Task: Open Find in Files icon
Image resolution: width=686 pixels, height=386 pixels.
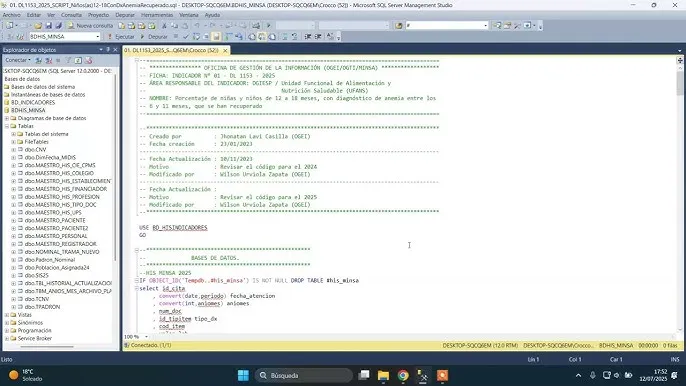Action: (x=399, y=26)
